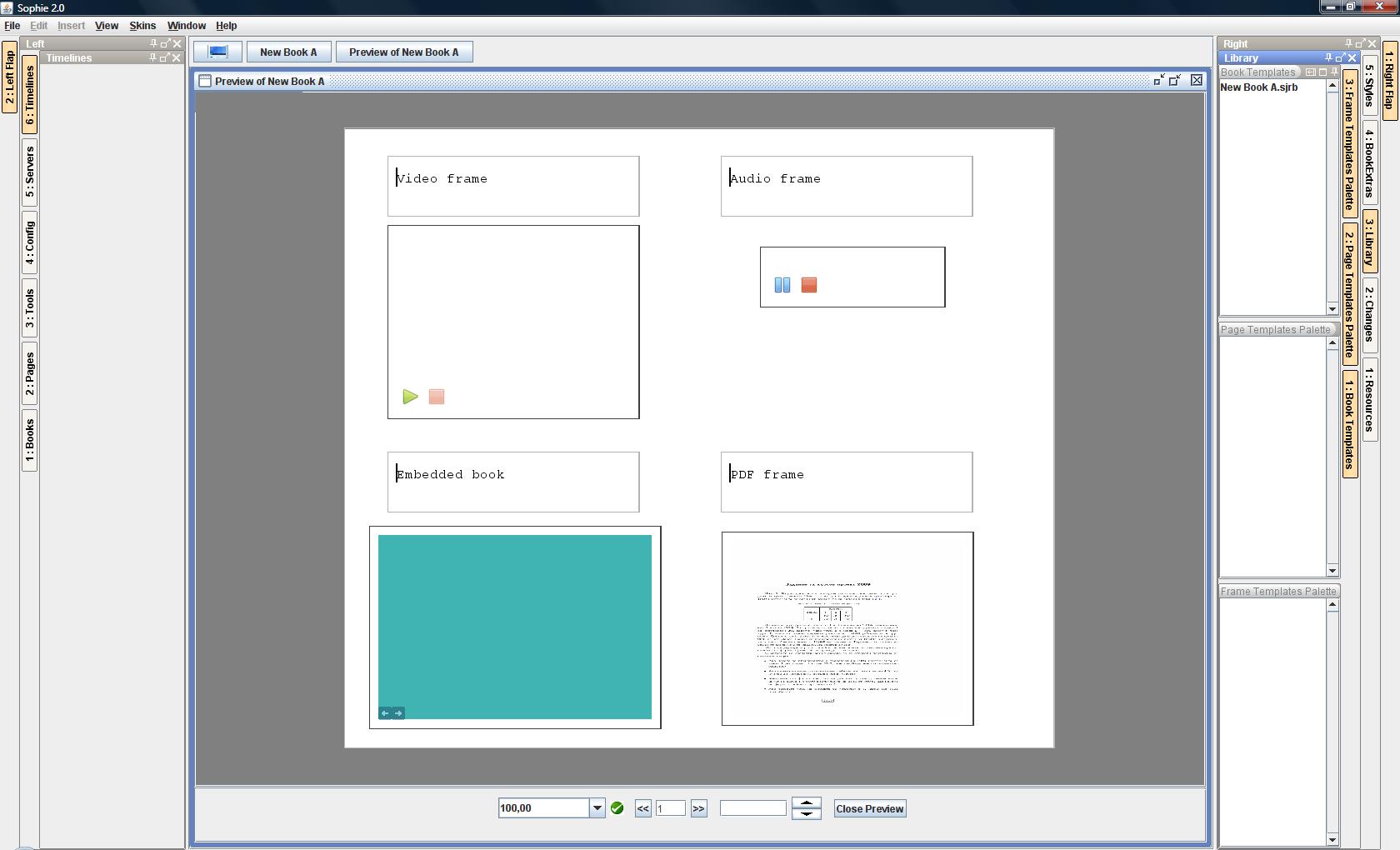The width and height of the screenshot is (1400, 850).
Task: Open the View menu
Action: [x=107, y=26]
